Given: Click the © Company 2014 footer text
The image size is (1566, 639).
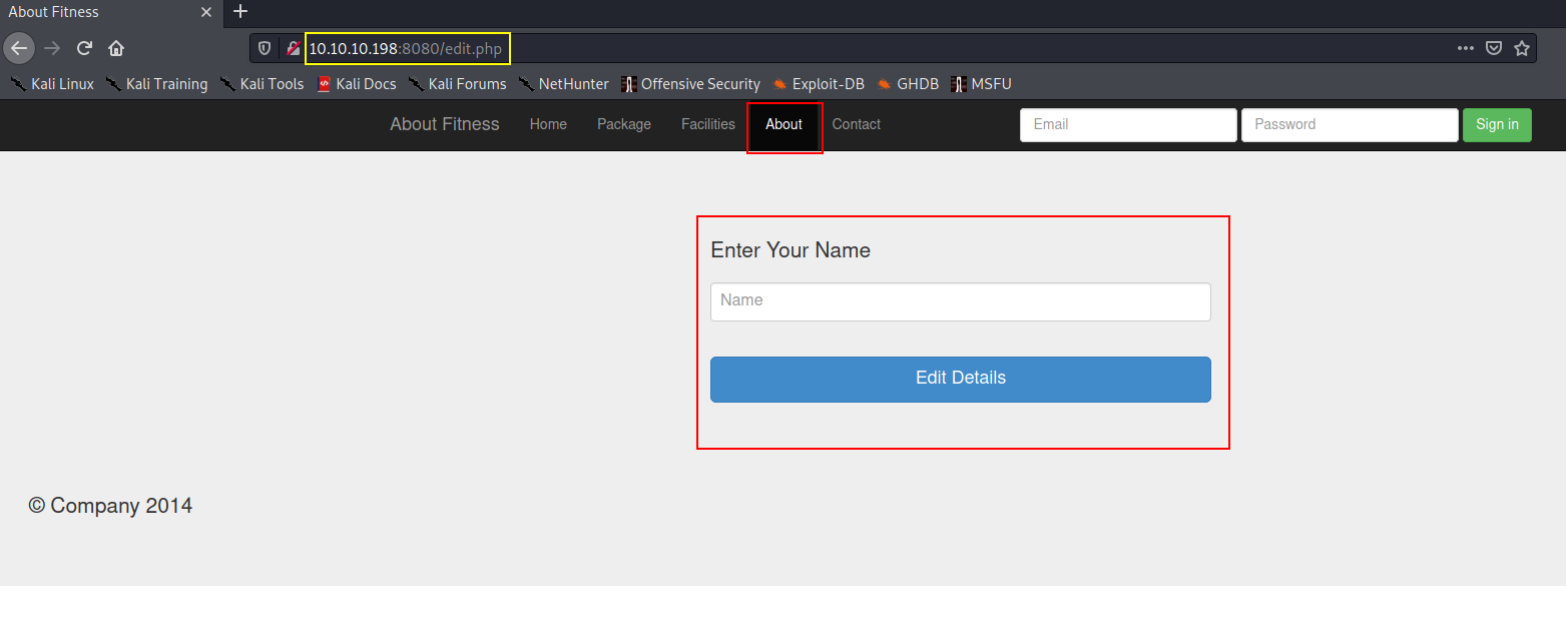Looking at the screenshot, I should [110, 506].
